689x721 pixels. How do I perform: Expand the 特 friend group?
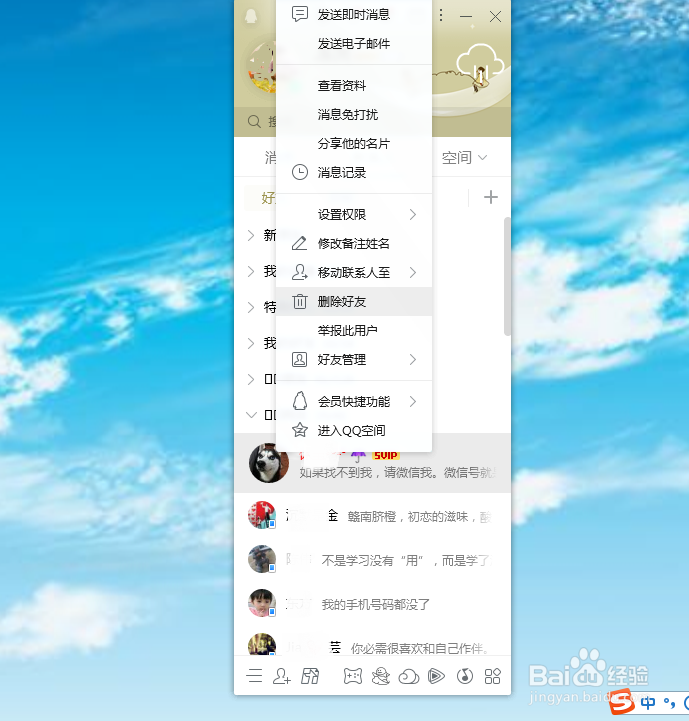pyautogui.click(x=251, y=307)
